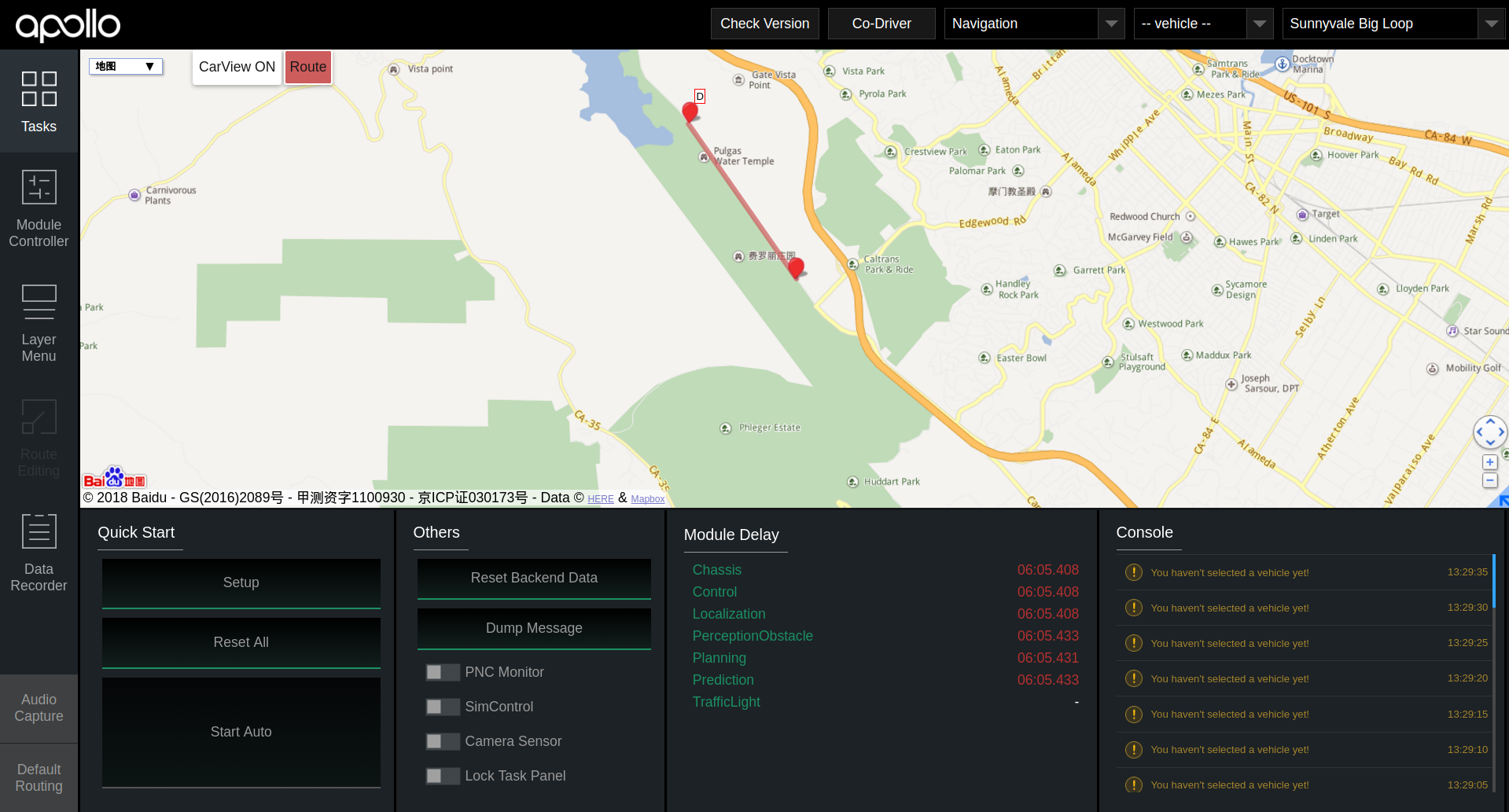Image resolution: width=1509 pixels, height=812 pixels.
Task: Click the Dump Message button
Action: pyautogui.click(x=534, y=629)
